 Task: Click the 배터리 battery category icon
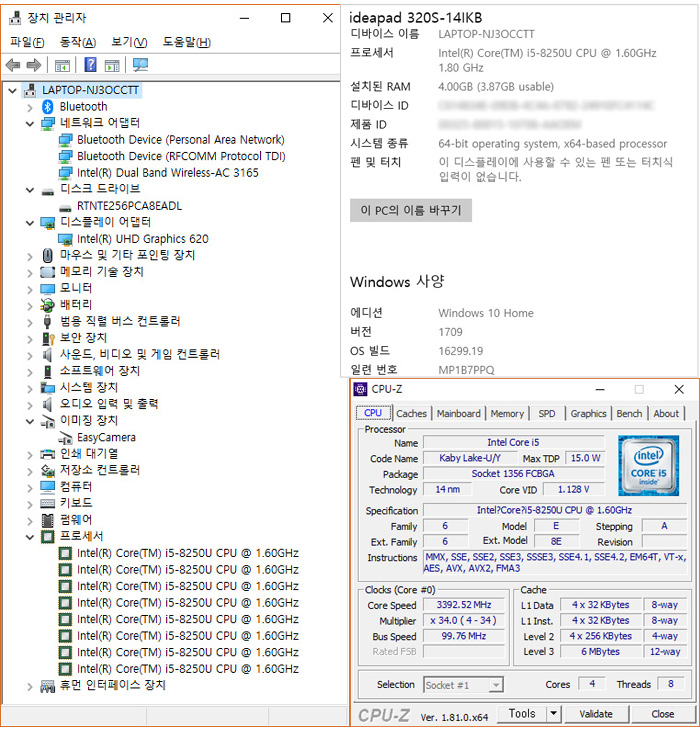47,305
